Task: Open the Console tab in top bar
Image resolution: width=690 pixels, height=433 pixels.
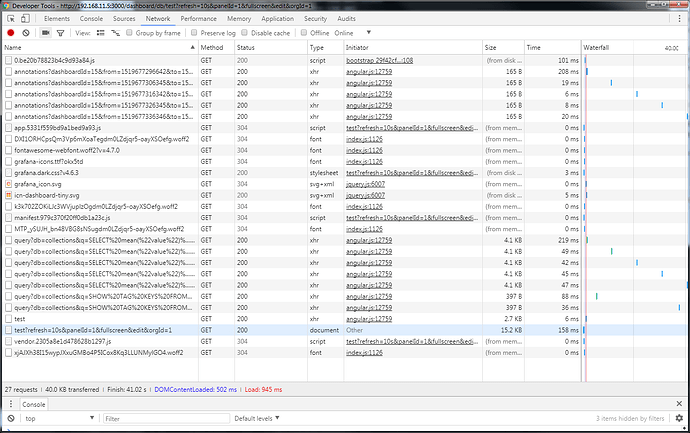Action: pos(91,18)
